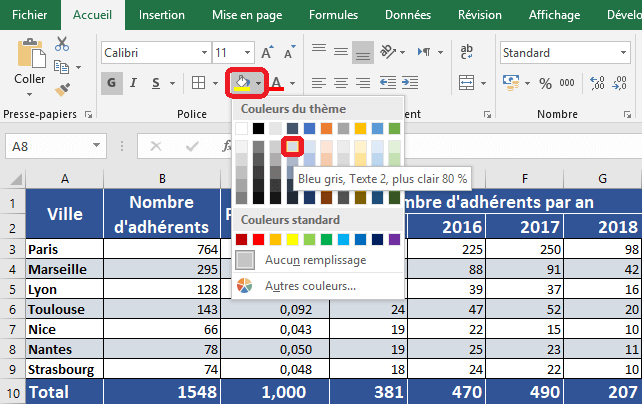Switch to the Insertion ribbon tab
This screenshot has height=404, width=642.
(x=161, y=15)
